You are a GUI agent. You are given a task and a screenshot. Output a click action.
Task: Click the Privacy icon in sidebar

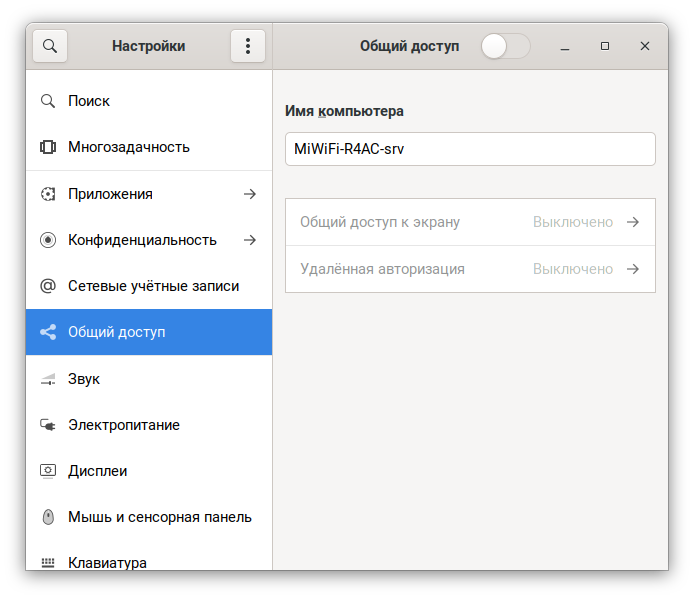[x=47, y=240]
